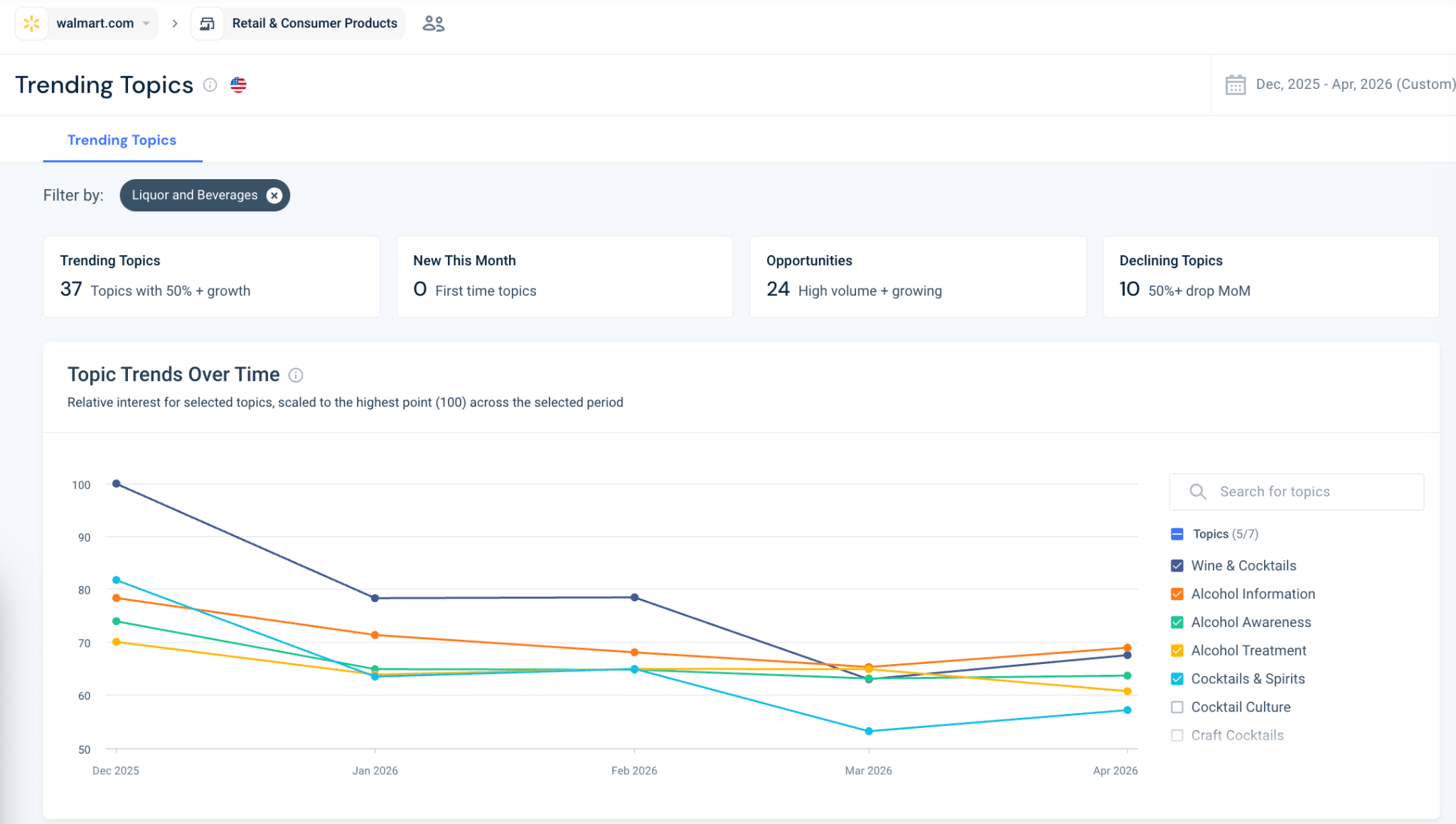Screen dimensions: 1456x824
Task: Check the Cocktail Culture topic
Action: pos(1177,707)
